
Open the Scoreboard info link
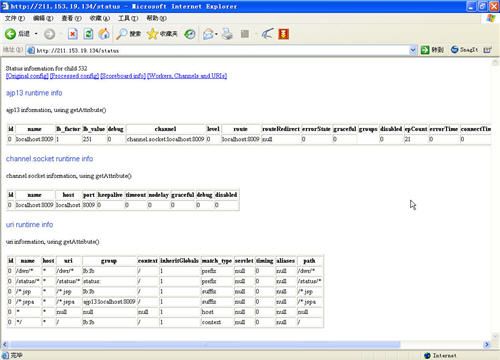pos(123,76)
